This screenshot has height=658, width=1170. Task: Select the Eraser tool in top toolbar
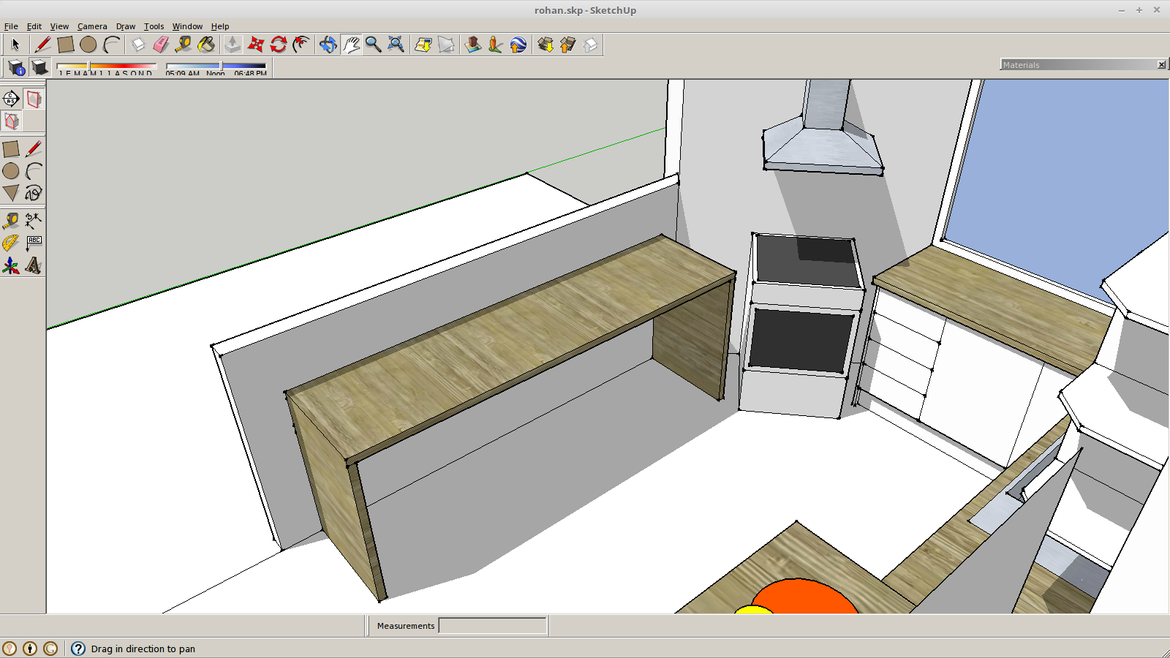point(161,45)
